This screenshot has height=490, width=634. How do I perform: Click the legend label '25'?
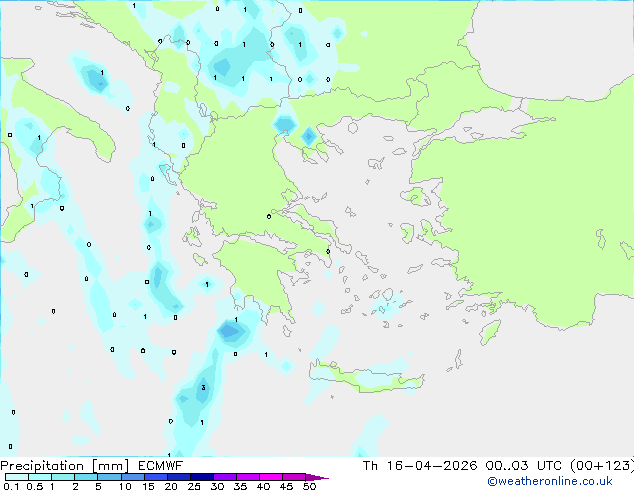(194, 486)
